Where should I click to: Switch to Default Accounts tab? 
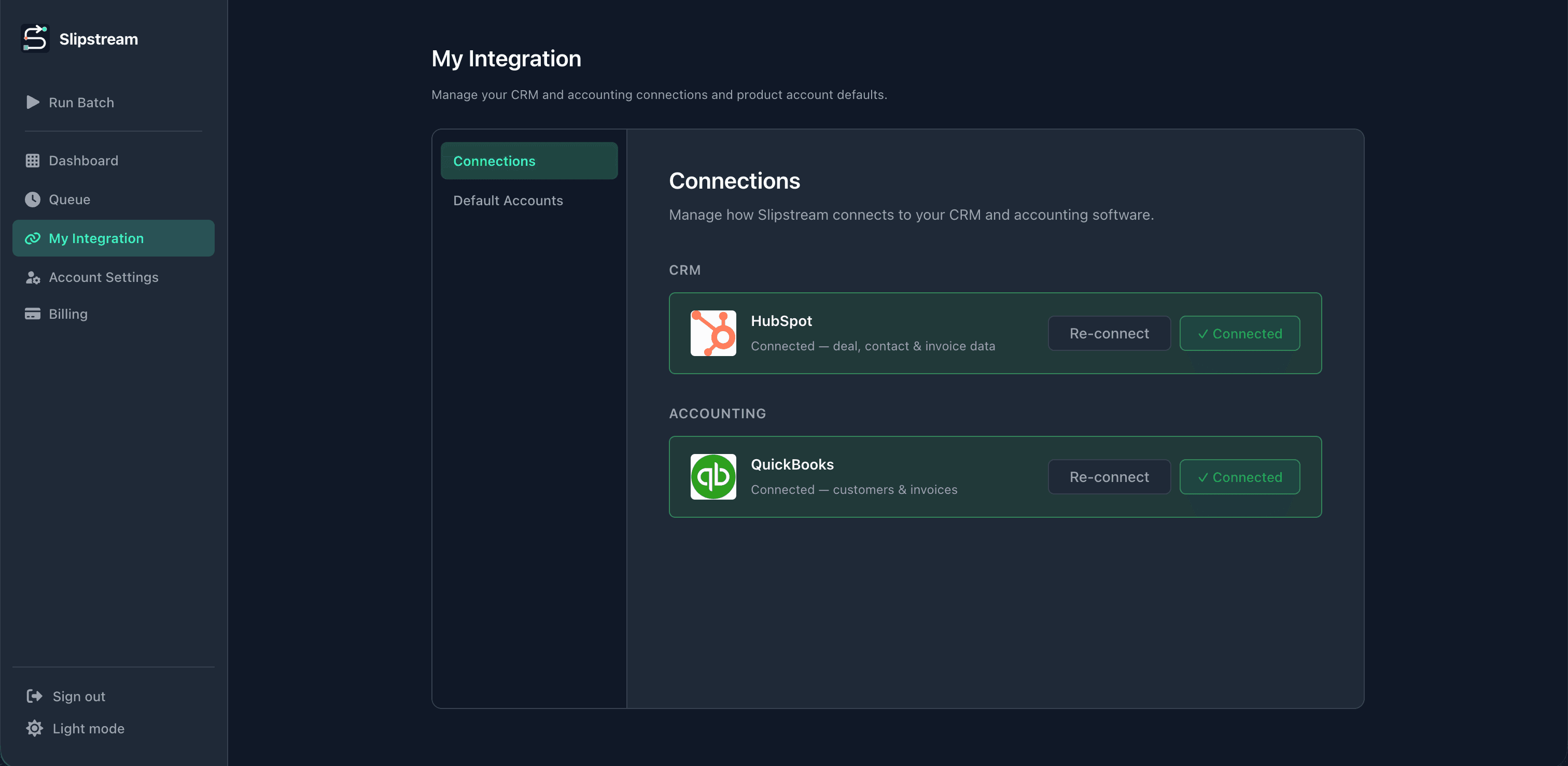coord(529,200)
